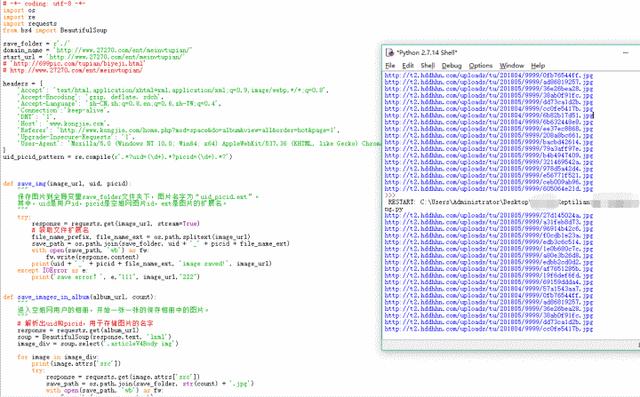The image size is (640, 397).
Task: Click the 'Referer' header line in editor
Action: point(178,130)
